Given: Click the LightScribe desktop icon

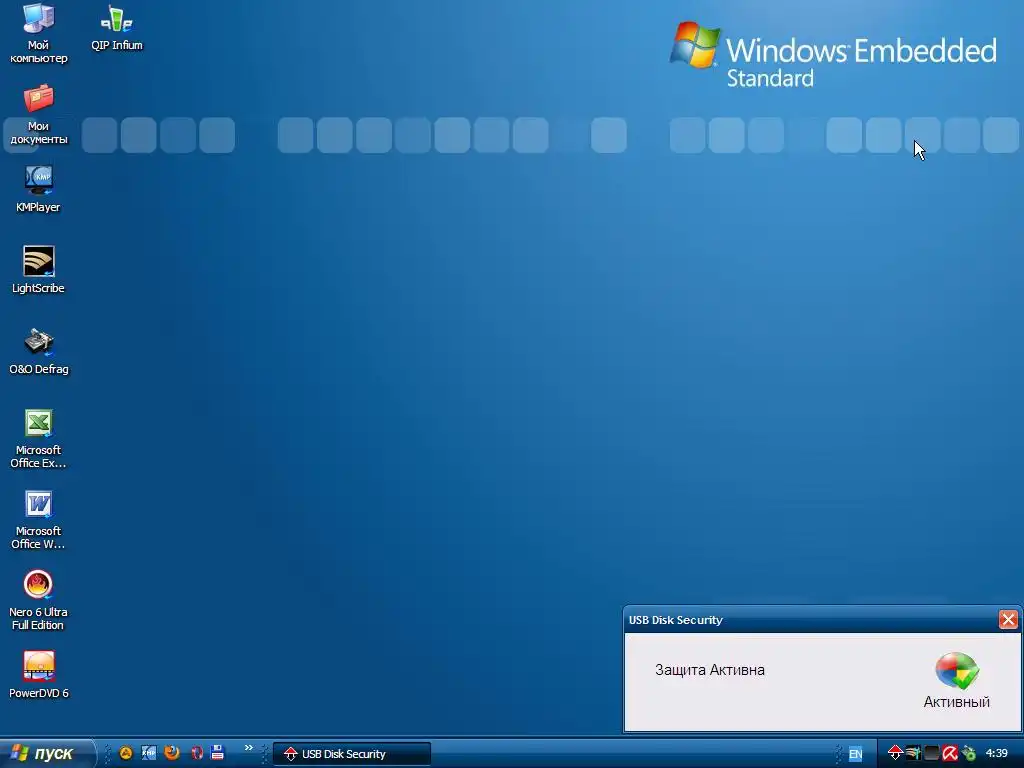Looking at the screenshot, I should (x=39, y=270).
